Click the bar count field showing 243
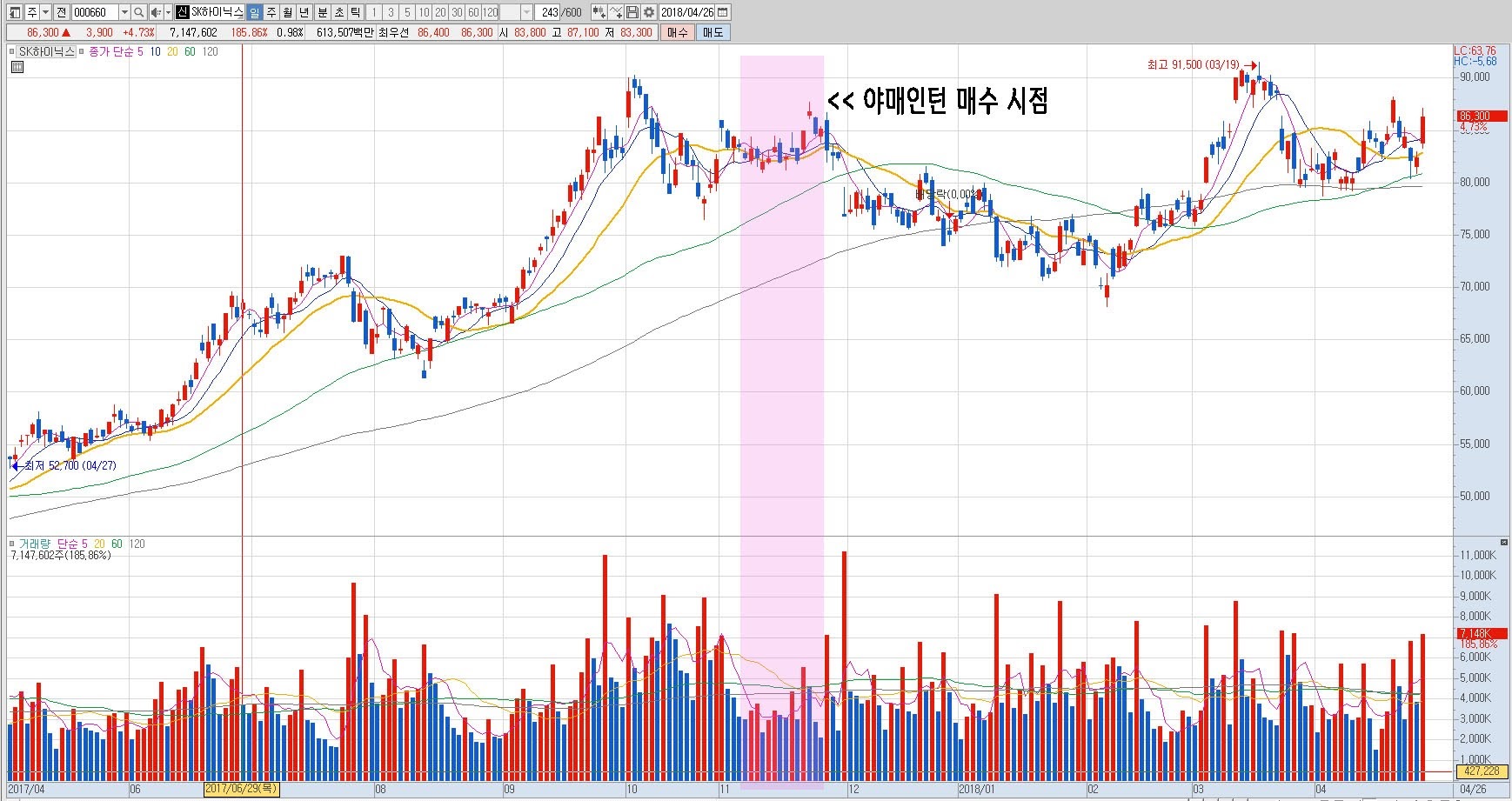 (547, 12)
